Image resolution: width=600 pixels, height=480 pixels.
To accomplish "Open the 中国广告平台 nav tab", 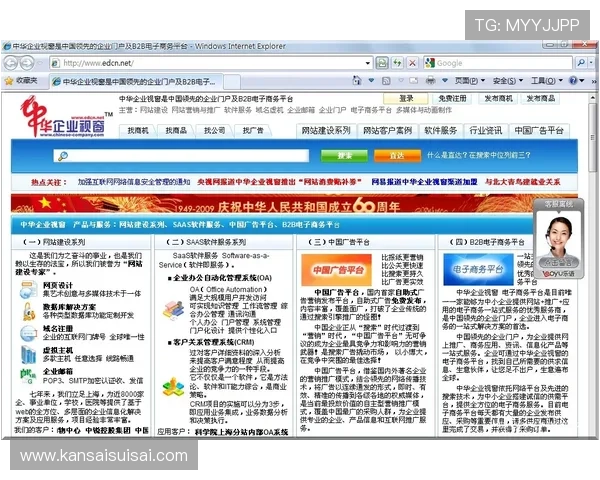I will click(539, 131).
